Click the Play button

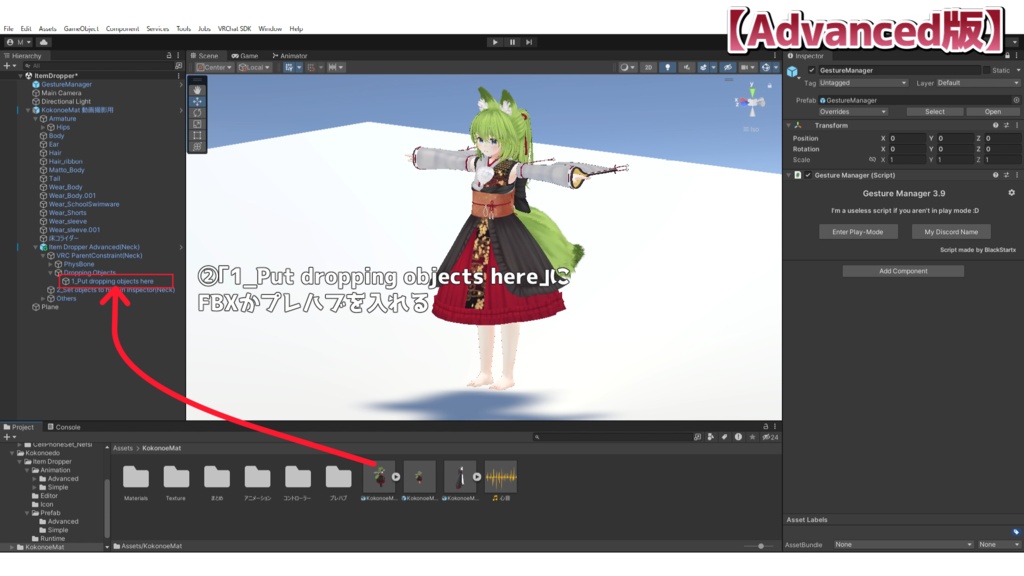tap(495, 42)
